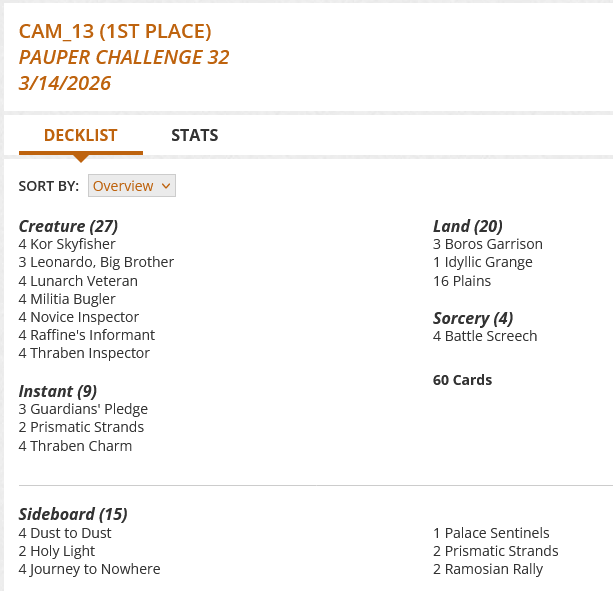
Task: Select the DECKLIST tab
Action: pos(81,135)
